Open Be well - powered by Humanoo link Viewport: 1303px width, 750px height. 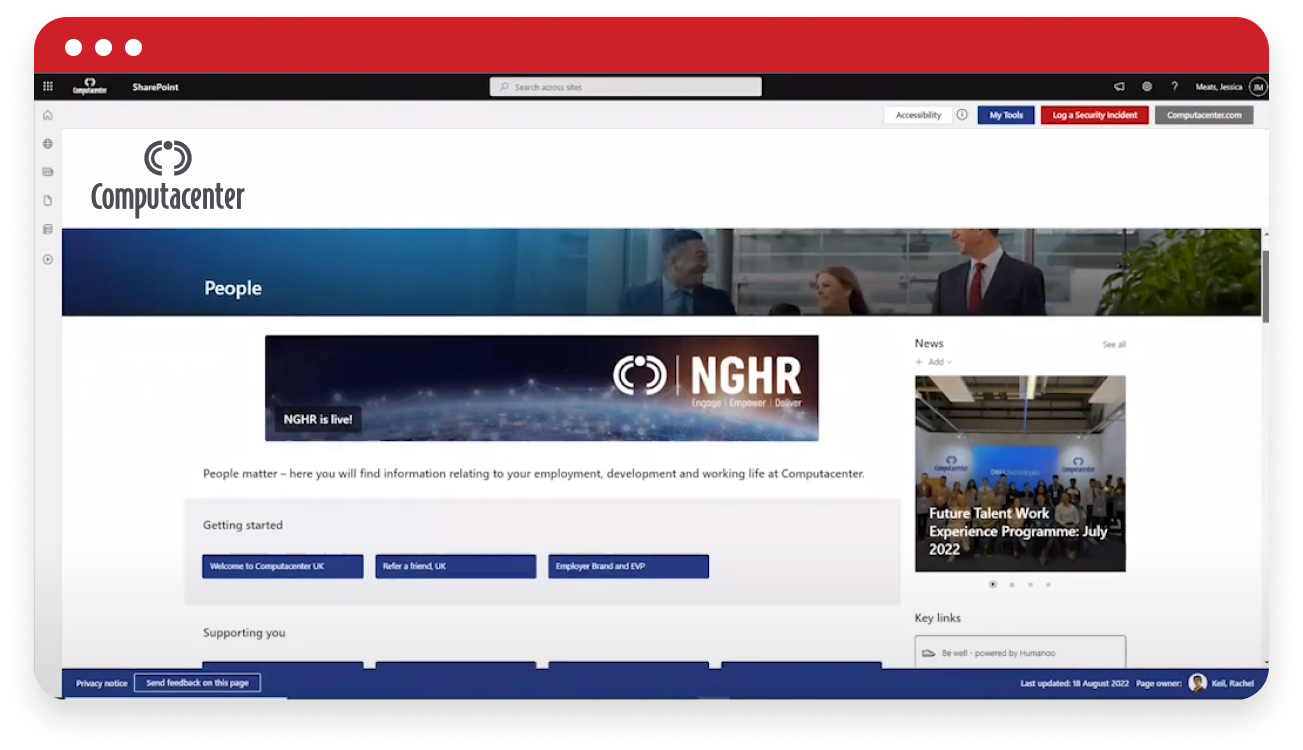(1020, 652)
